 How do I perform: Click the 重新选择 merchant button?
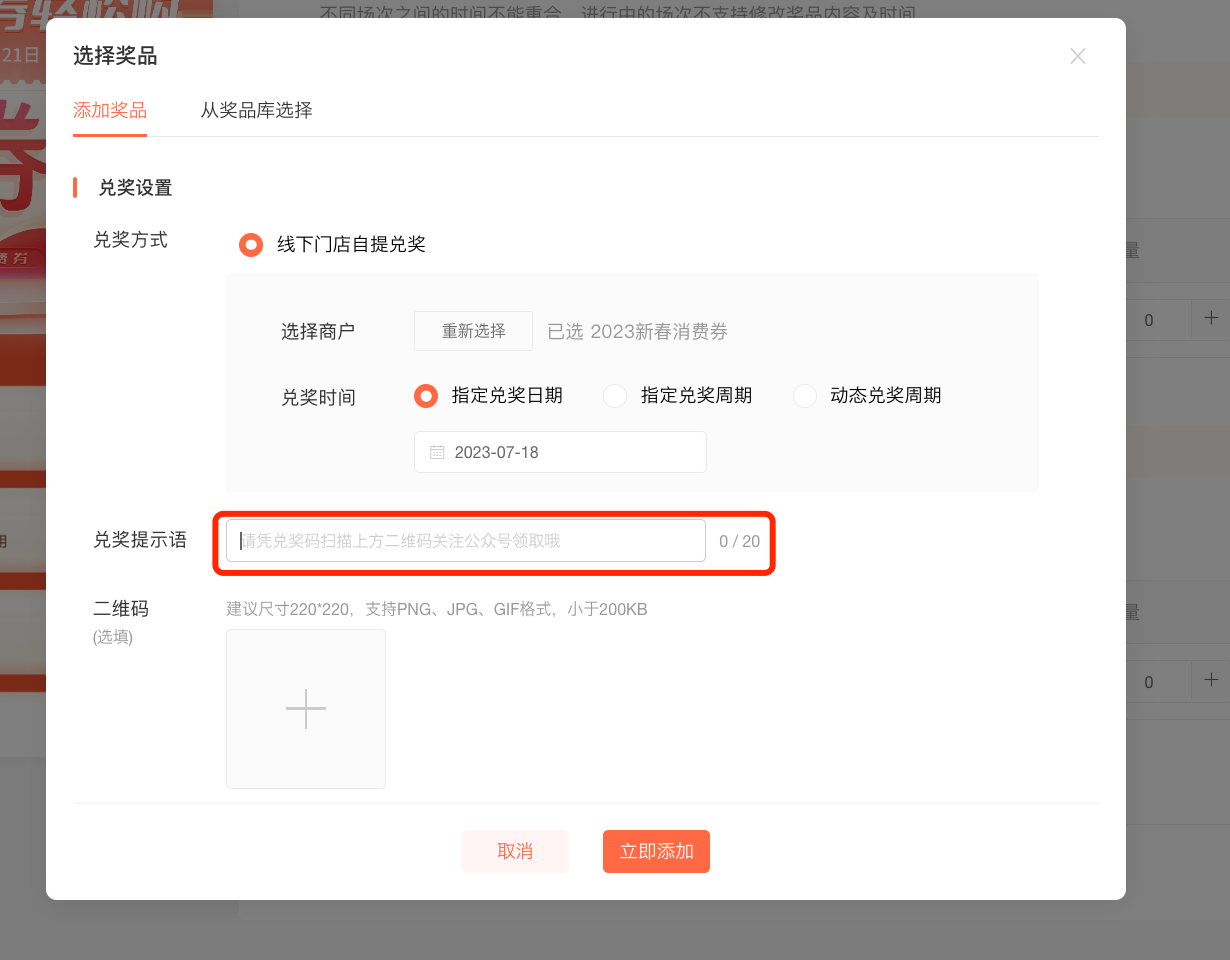[x=473, y=332]
